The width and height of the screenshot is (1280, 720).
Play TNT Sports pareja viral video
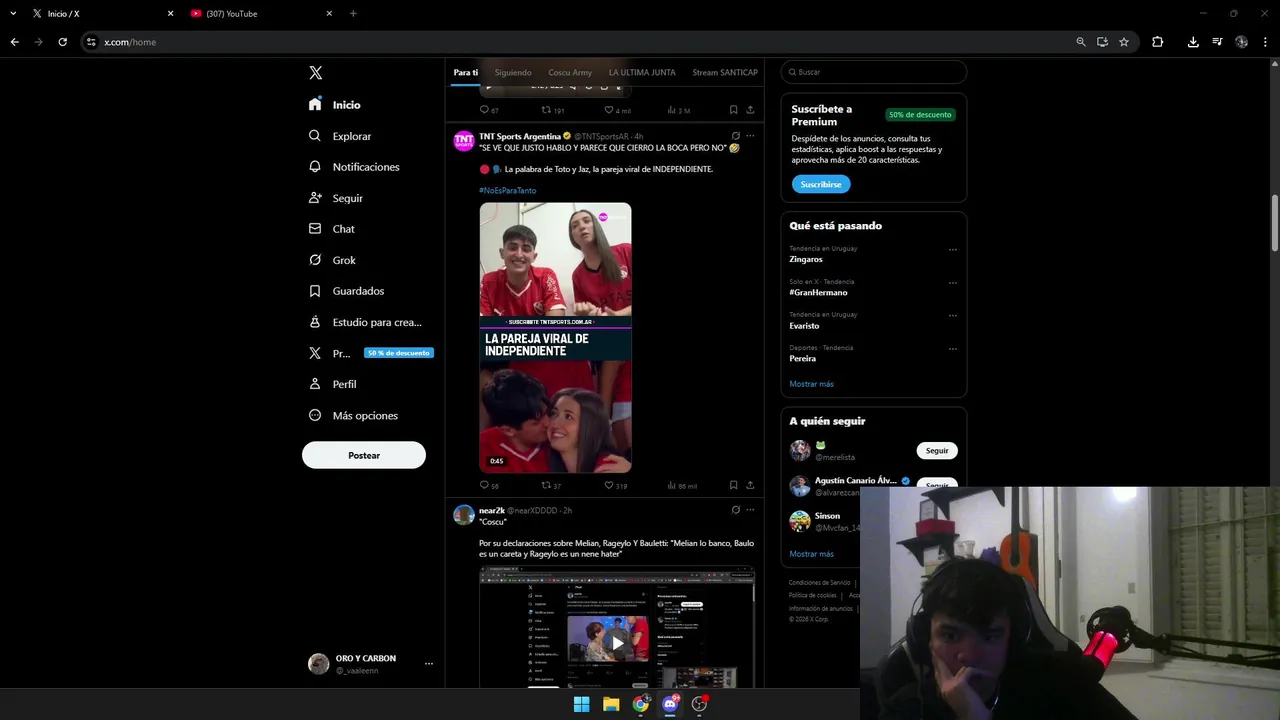click(555, 338)
